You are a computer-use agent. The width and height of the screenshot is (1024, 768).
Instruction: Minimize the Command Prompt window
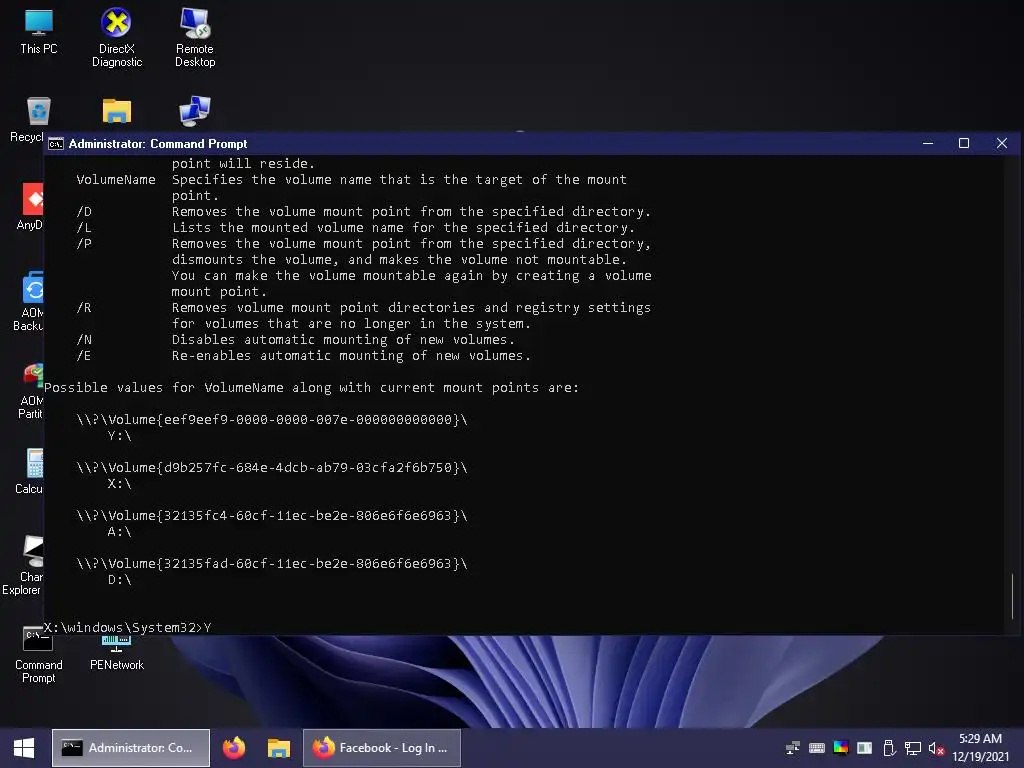927,143
